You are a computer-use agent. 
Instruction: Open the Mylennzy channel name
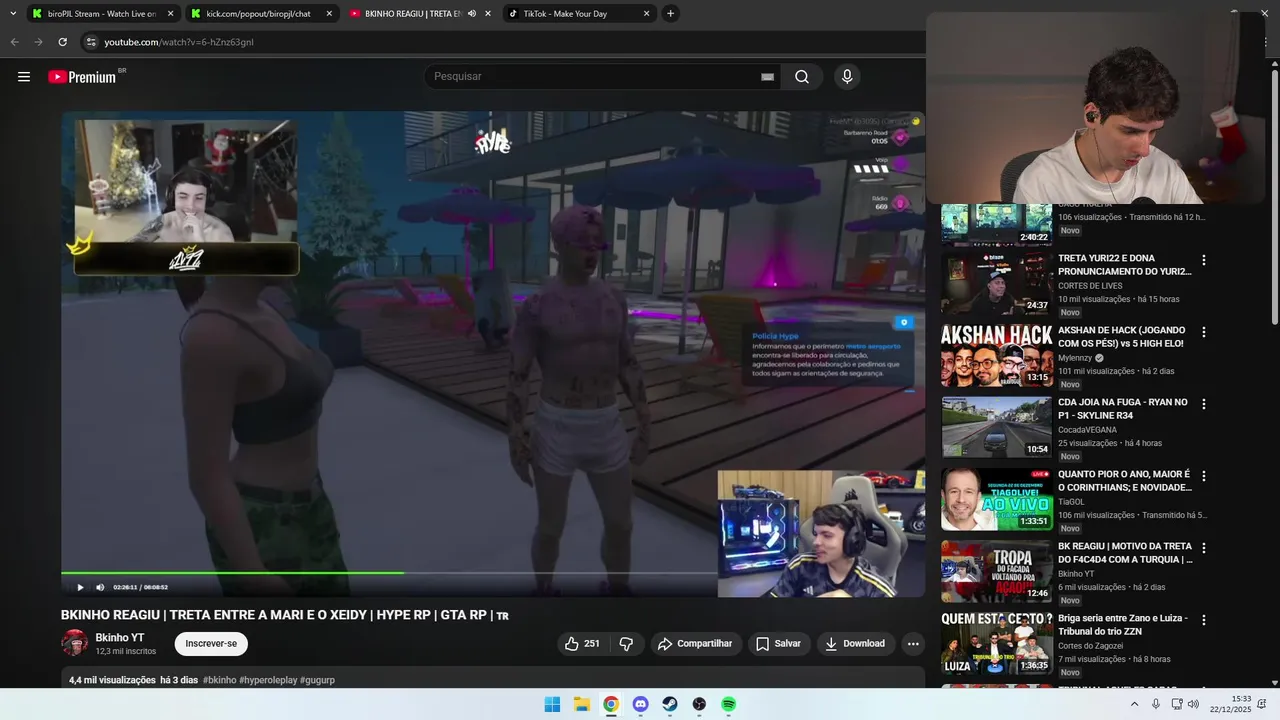(1075, 358)
